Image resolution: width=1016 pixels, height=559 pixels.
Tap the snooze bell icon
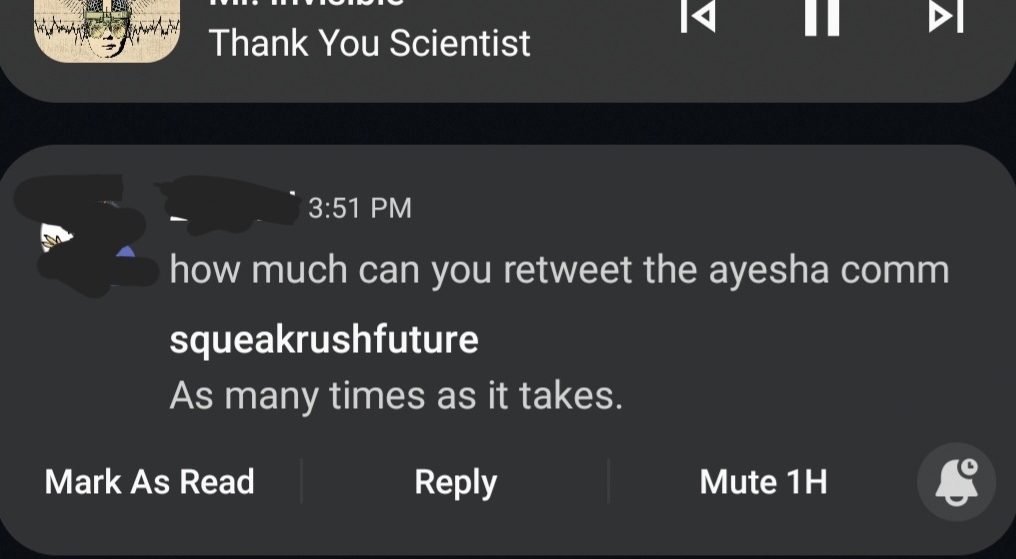(956, 482)
